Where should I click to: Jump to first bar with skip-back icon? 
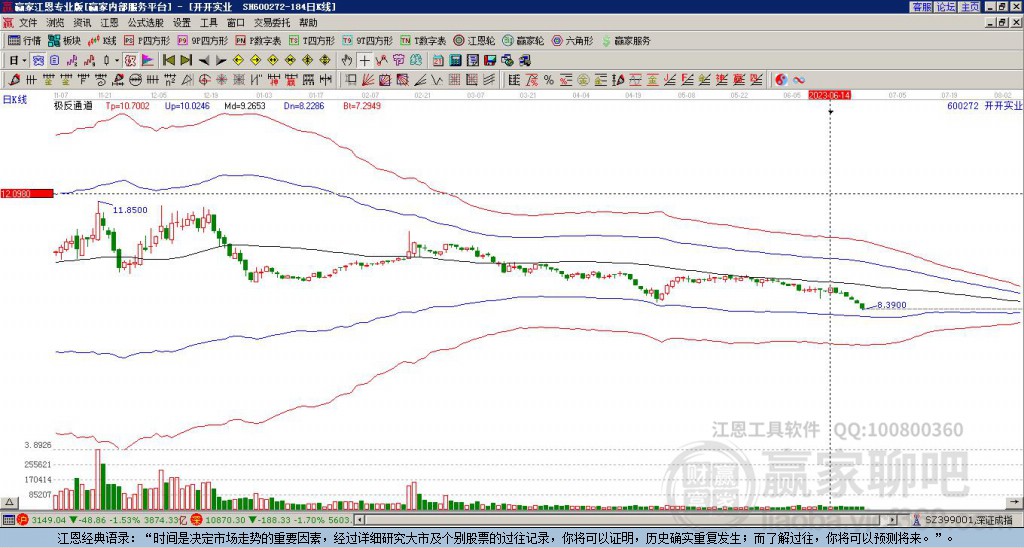[x=168, y=61]
